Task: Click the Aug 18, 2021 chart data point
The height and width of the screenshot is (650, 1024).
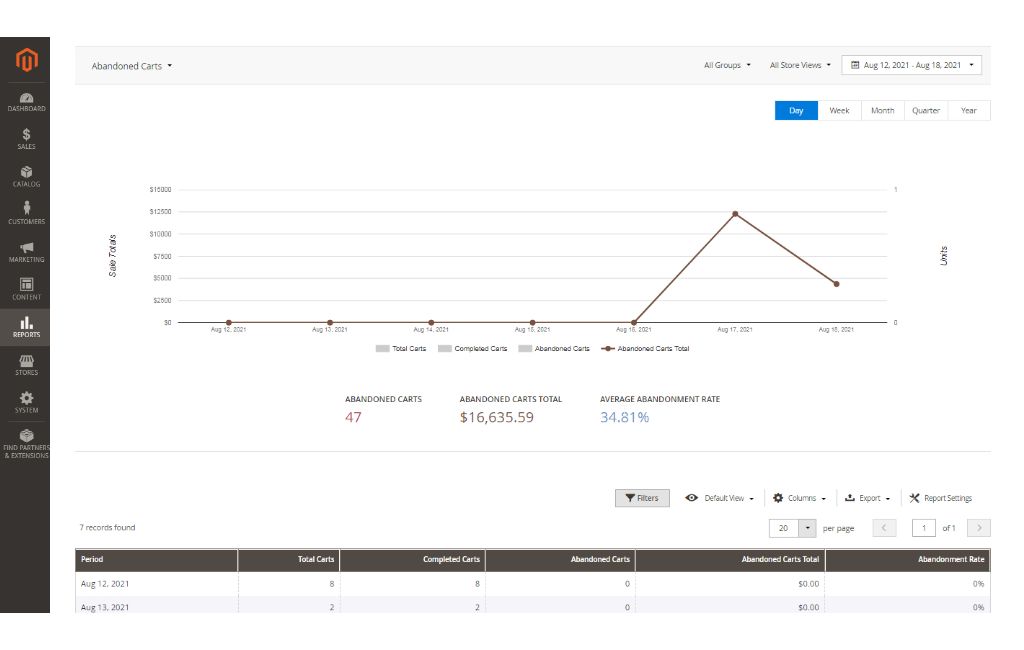Action: [x=836, y=284]
